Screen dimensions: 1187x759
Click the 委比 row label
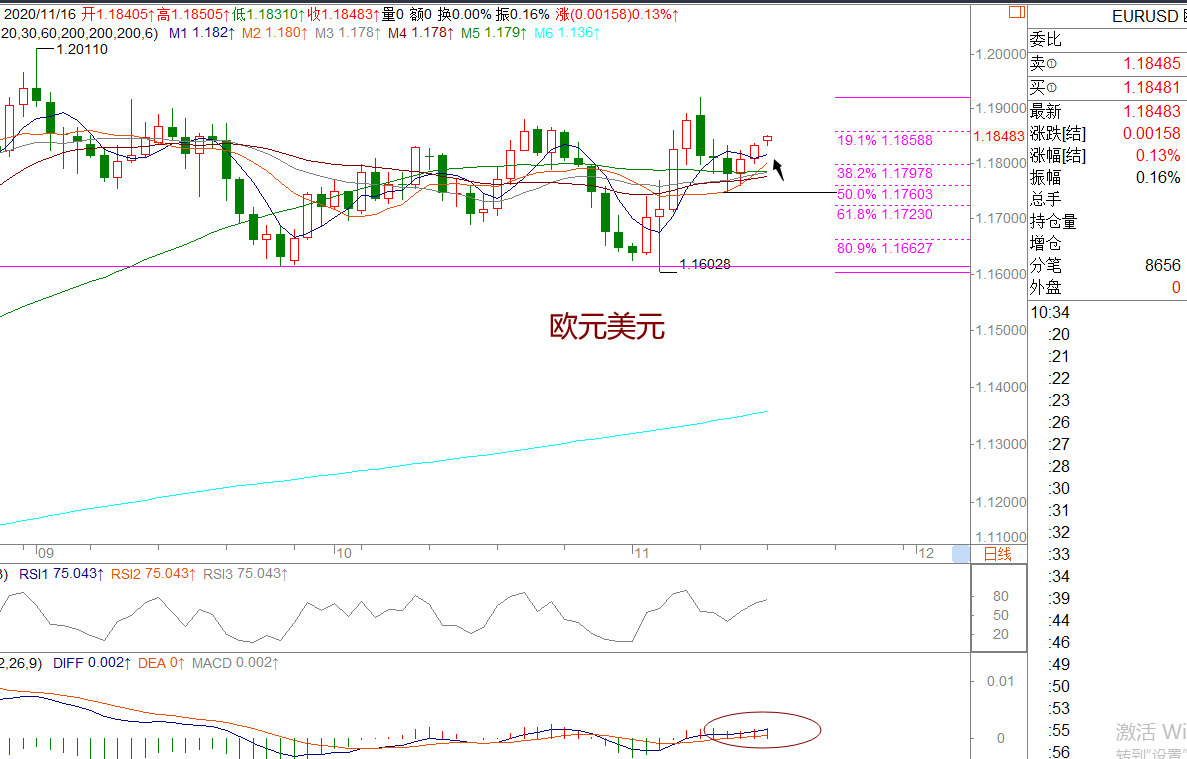coord(1045,40)
